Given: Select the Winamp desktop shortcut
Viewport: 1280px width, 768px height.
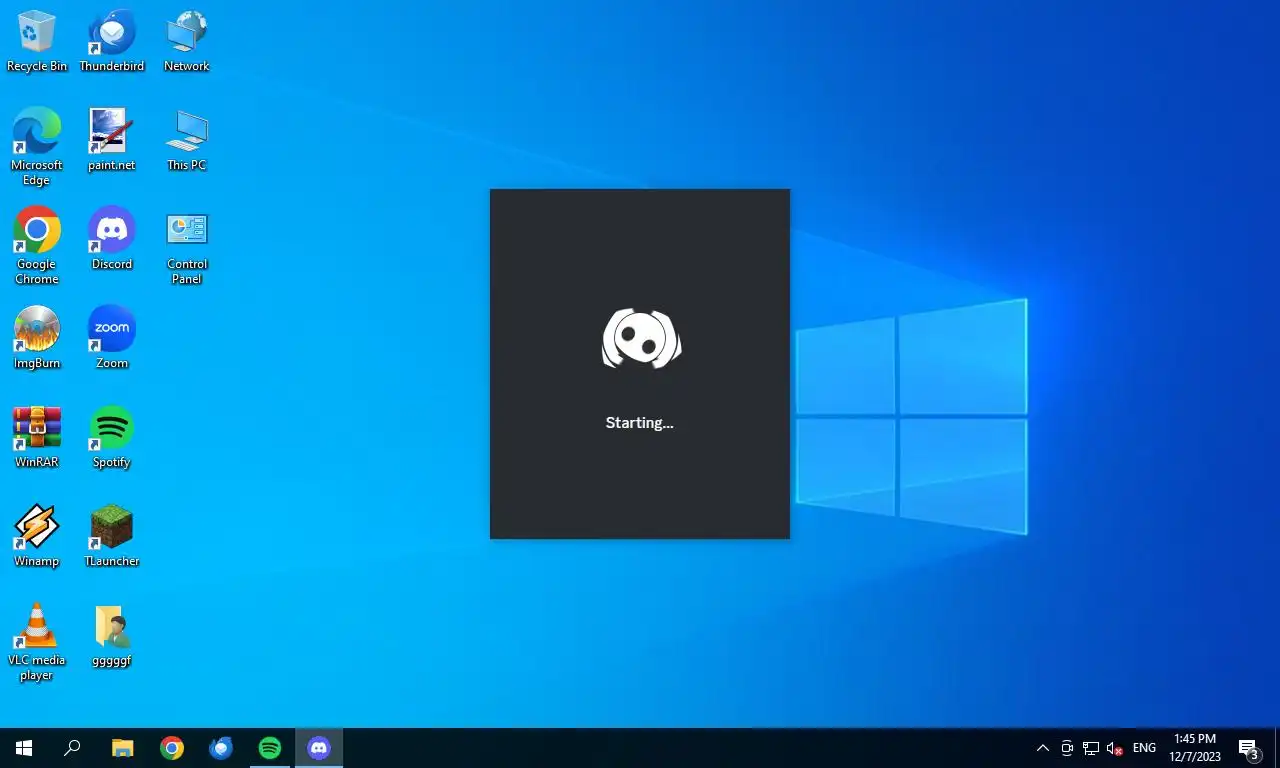Looking at the screenshot, I should (37, 536).
